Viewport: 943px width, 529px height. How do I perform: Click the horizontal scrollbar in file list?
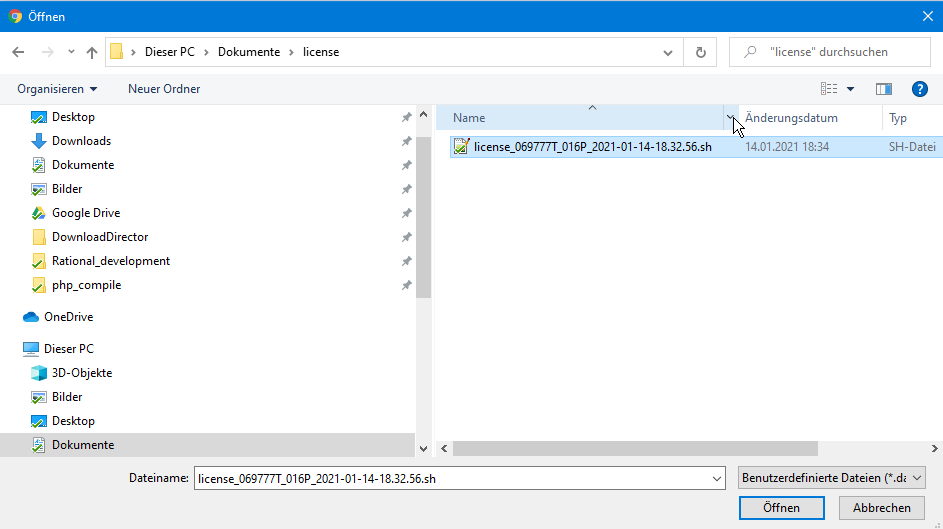635,449
